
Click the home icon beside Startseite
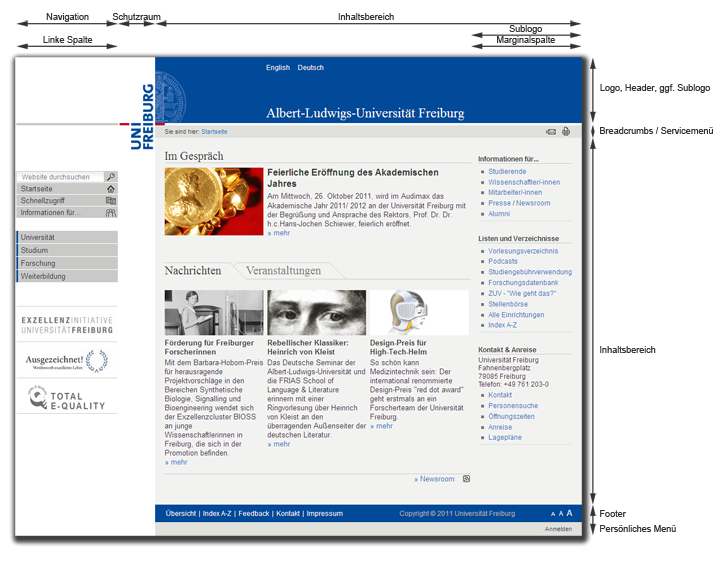click(x=111, y=189)
